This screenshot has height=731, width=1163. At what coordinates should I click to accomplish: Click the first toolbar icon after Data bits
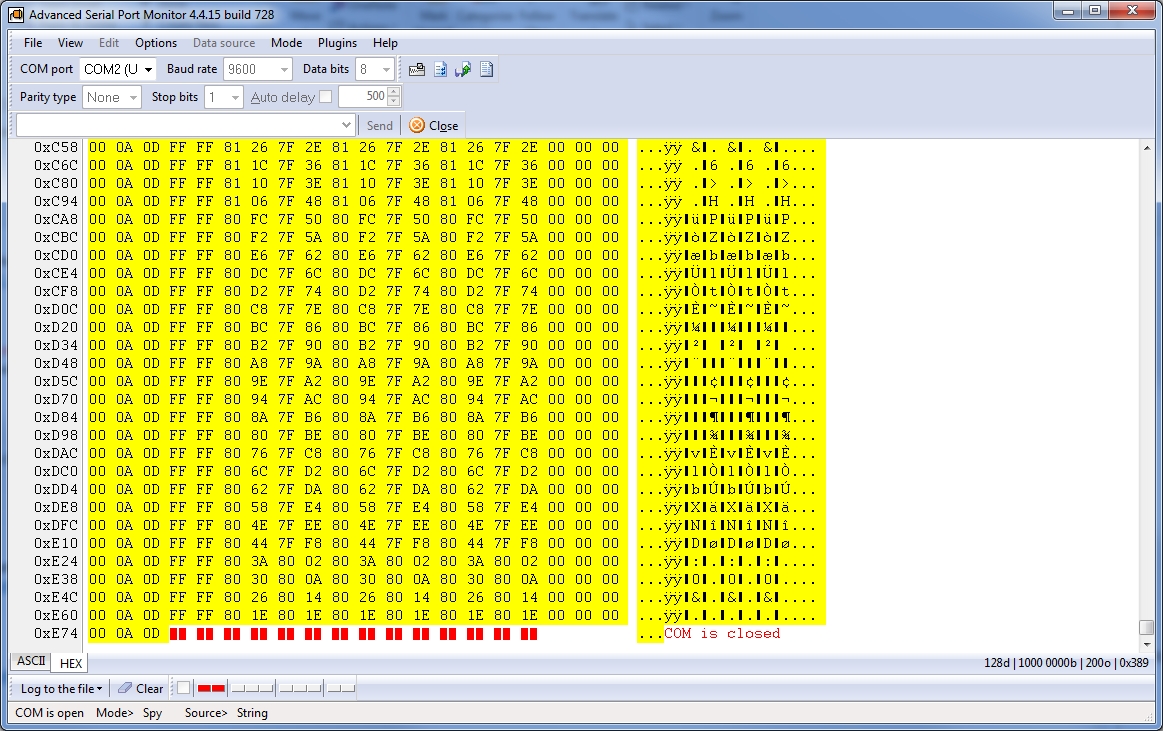[417, 69]
